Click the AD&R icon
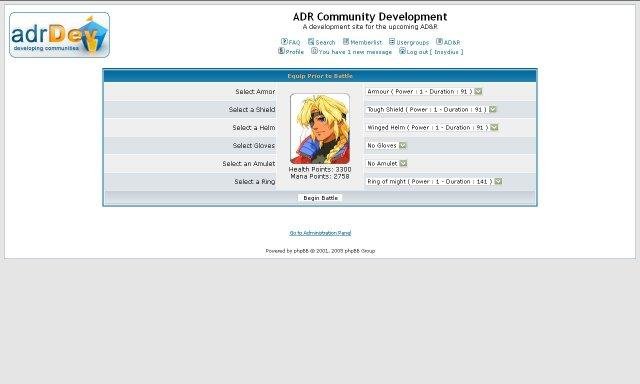The image size is (640, 384). 439,42
